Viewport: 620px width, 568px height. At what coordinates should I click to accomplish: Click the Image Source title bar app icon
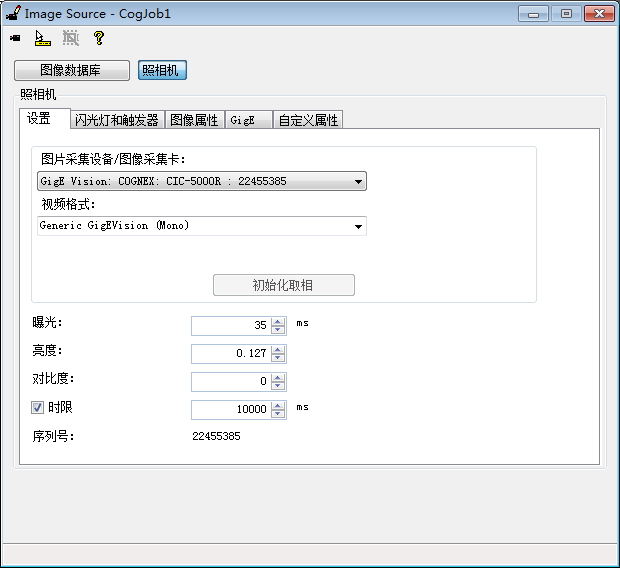click(x=13, y=13)
